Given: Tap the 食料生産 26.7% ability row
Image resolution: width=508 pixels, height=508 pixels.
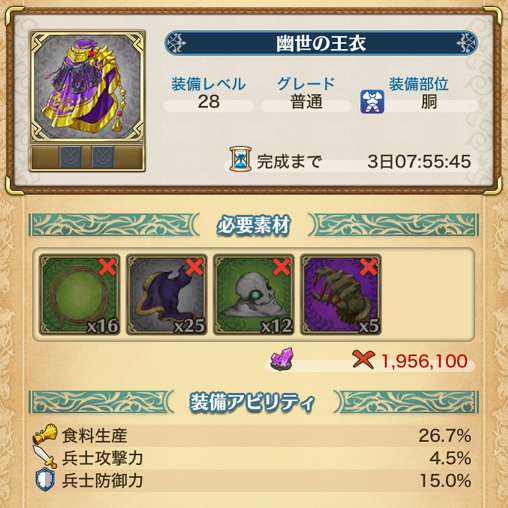Looking at the screenshot, I should tap(253, 435).
